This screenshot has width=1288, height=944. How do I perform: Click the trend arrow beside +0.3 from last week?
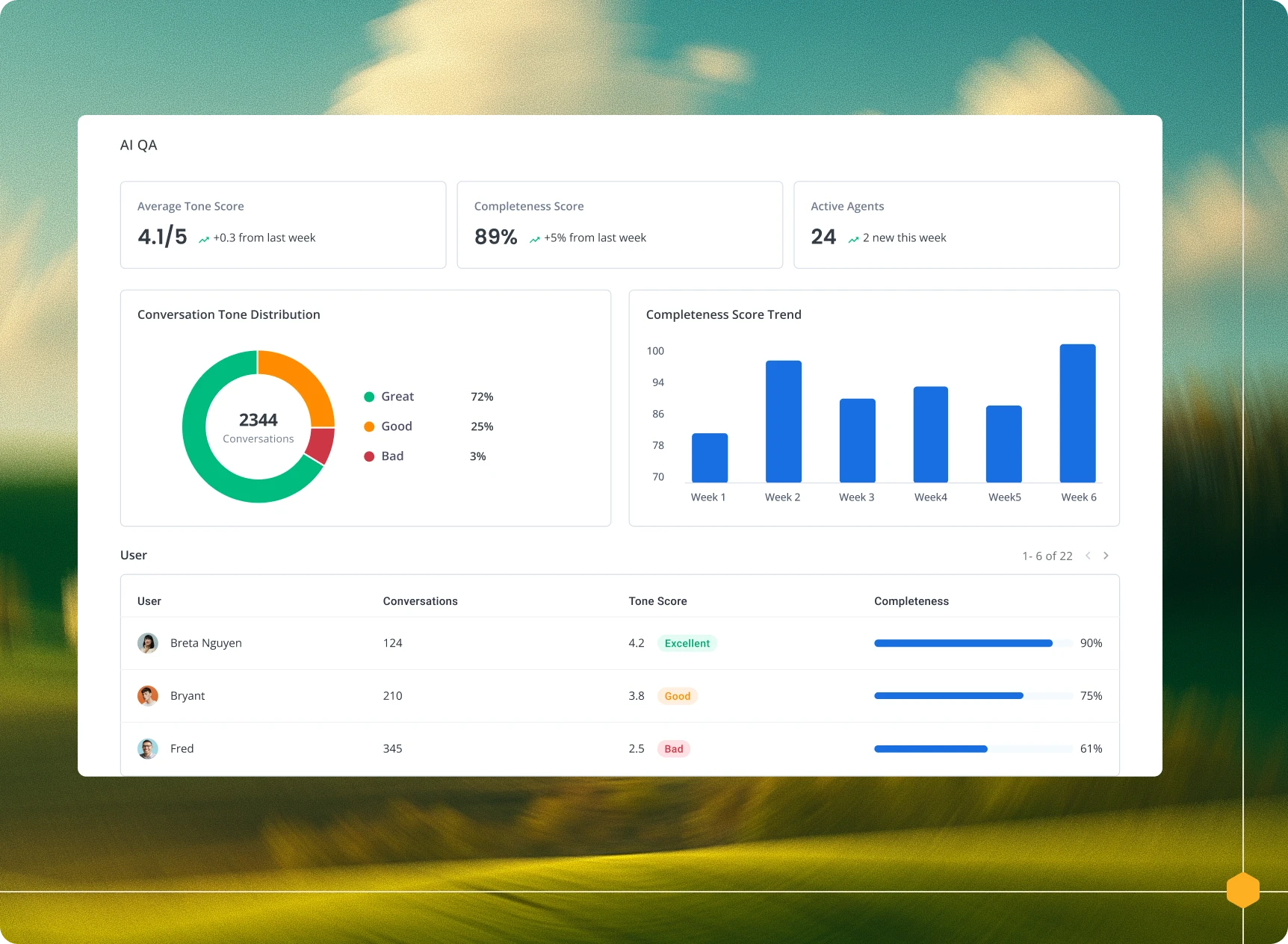[204, 239]
